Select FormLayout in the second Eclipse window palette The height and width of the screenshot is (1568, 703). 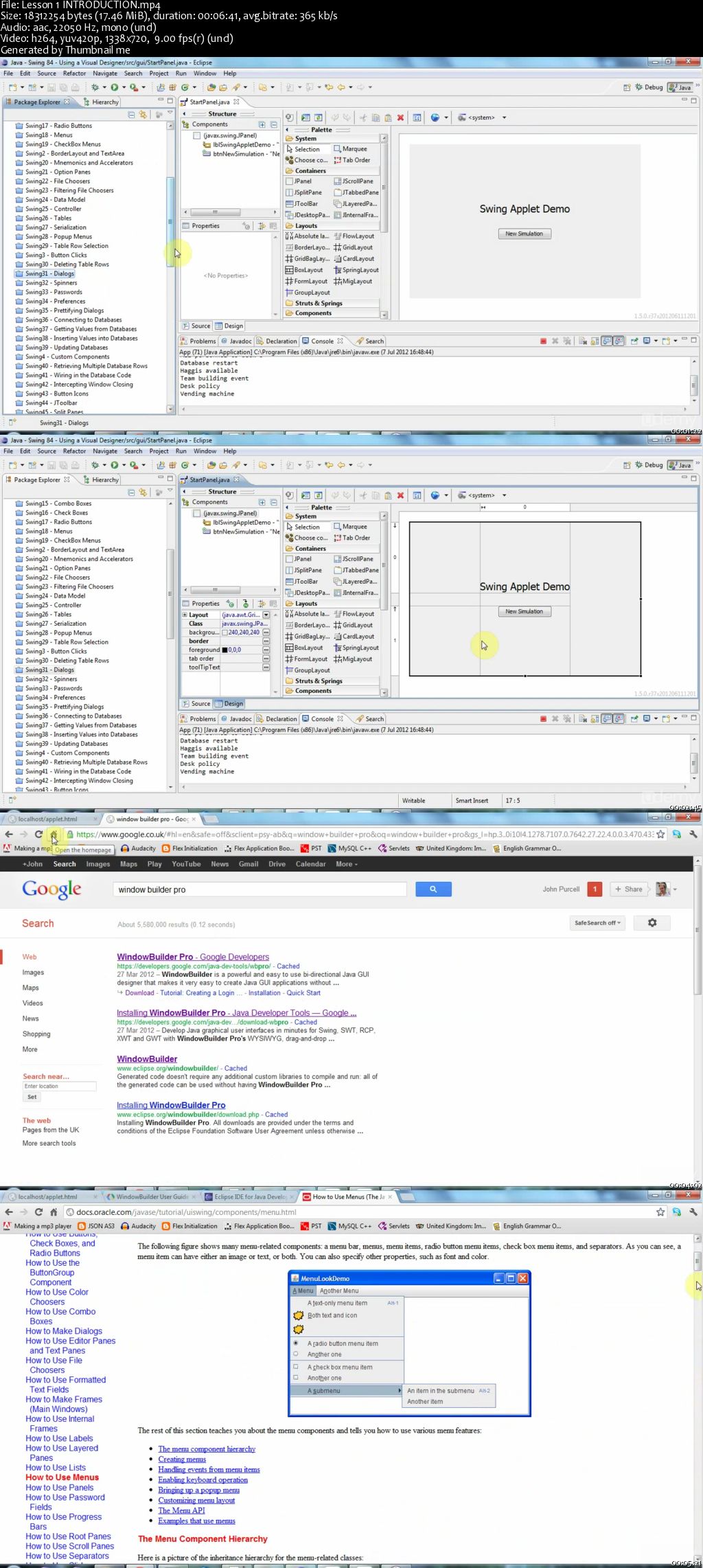pyautogui.click(x=307, y=659)
